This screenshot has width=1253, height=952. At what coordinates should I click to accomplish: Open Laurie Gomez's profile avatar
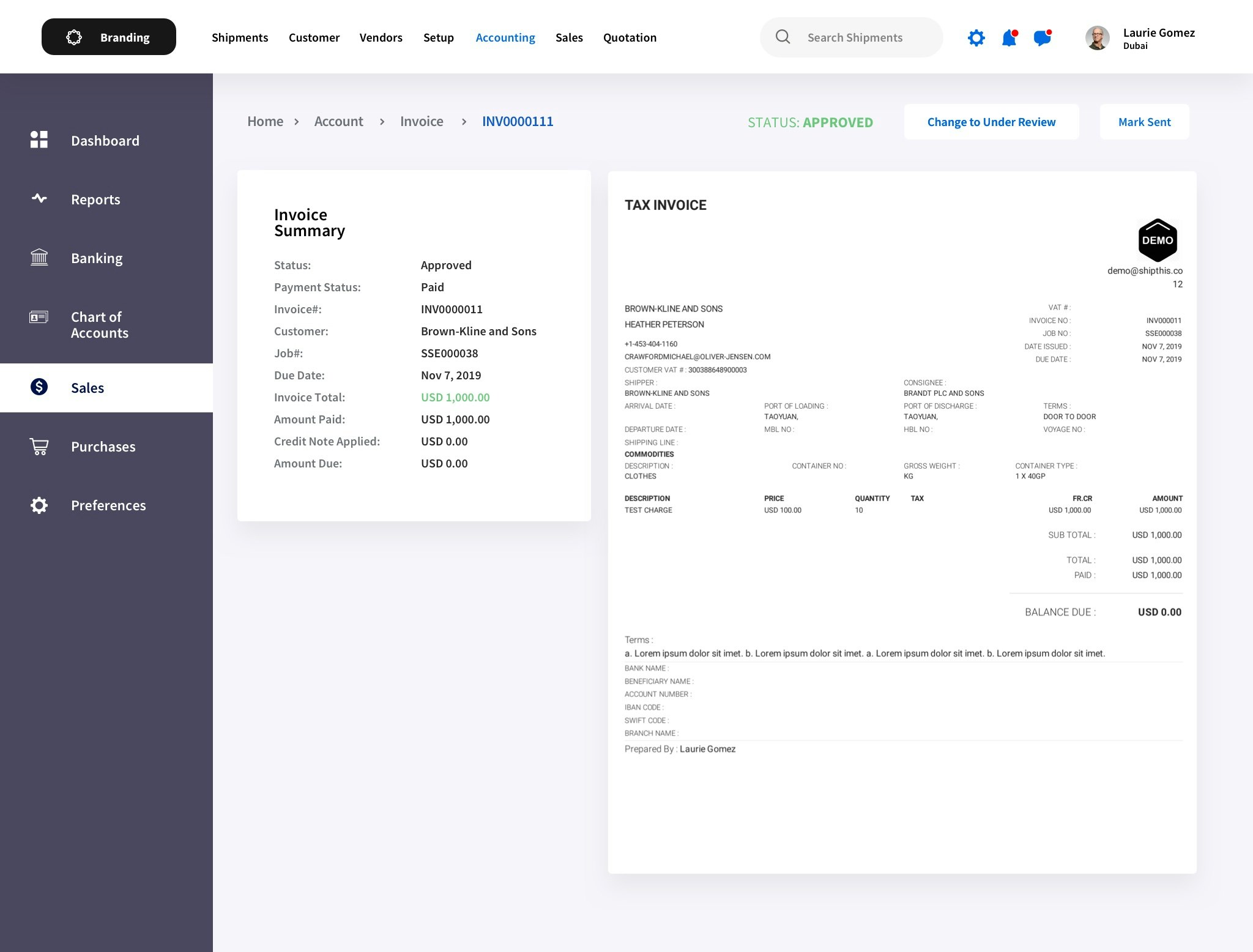tap(1098, 37)
